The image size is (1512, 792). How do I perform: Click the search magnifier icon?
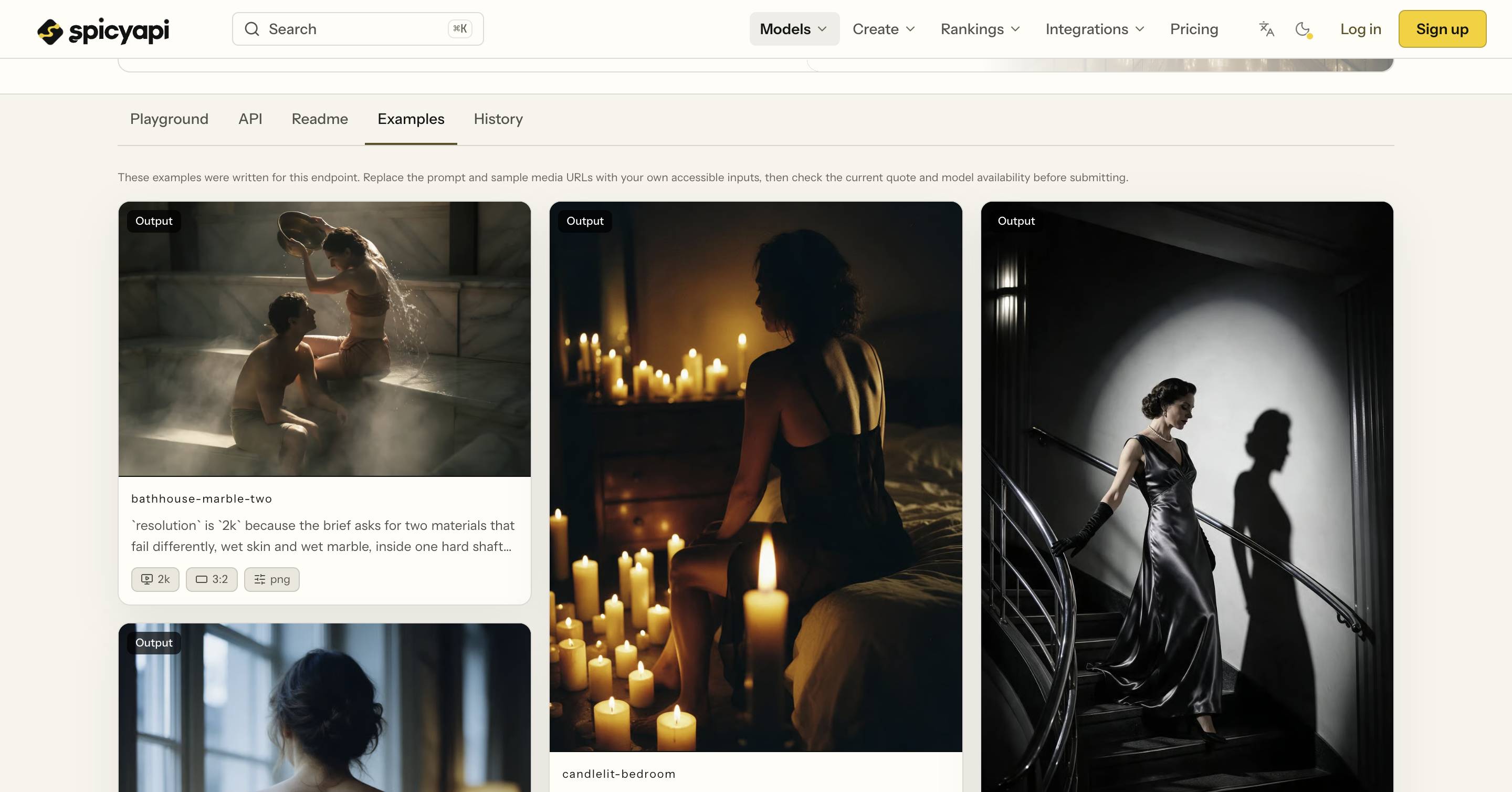(252, 29)
